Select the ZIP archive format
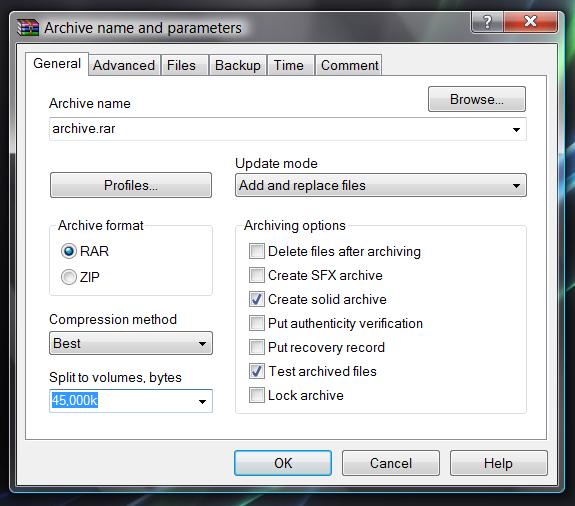The width and height of the screenshot is (575, 506). point(69,277)
